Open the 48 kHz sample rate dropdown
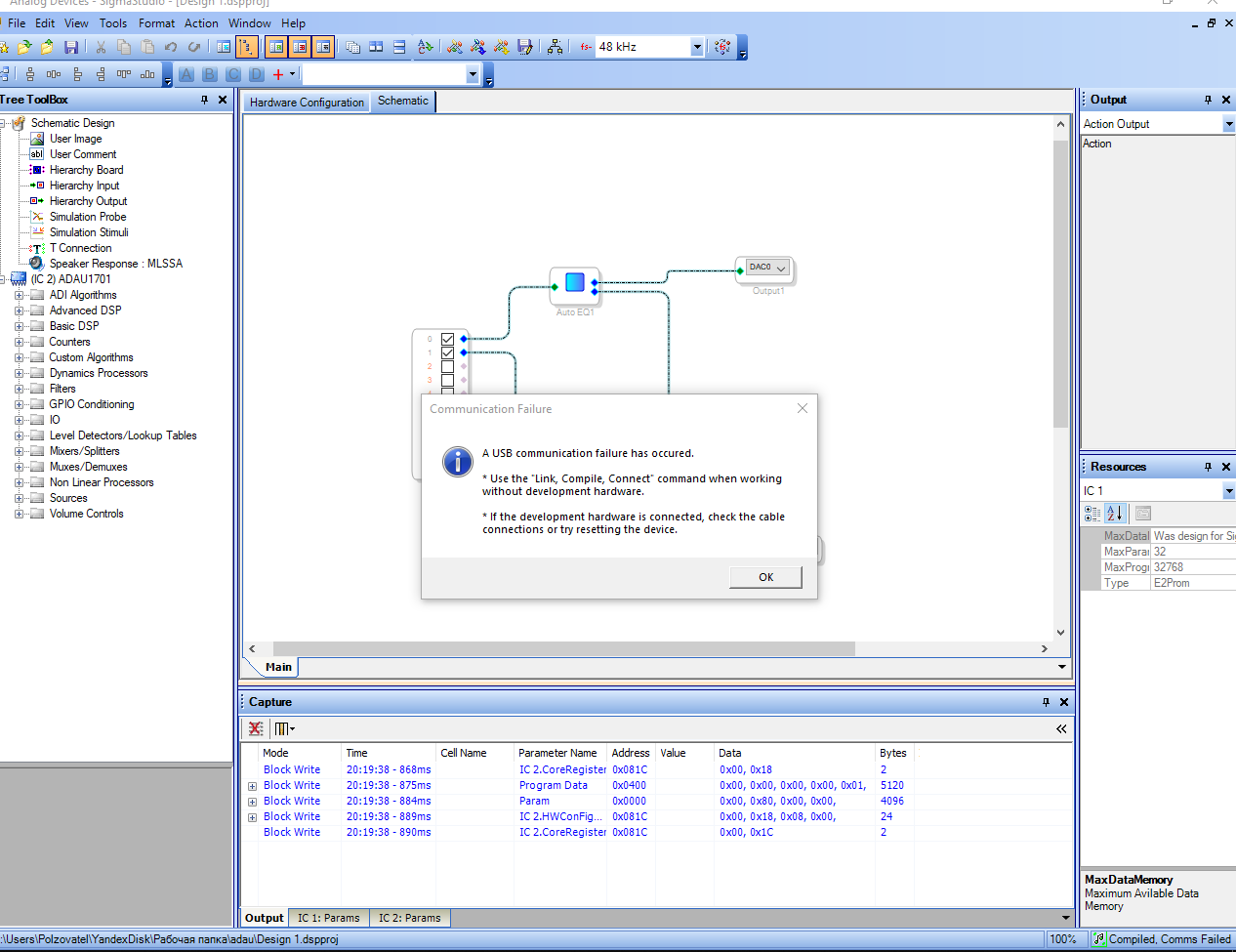 pos(697,47)
